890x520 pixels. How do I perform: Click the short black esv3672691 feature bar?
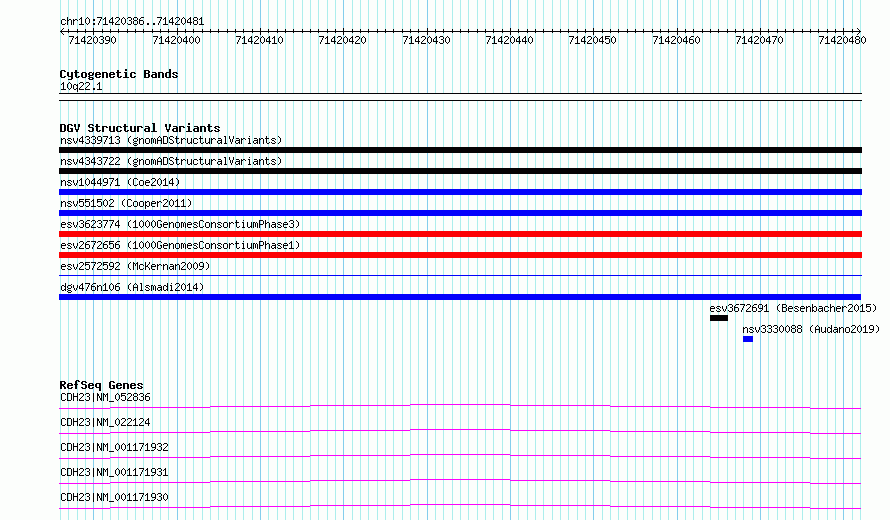pos(719,318)
